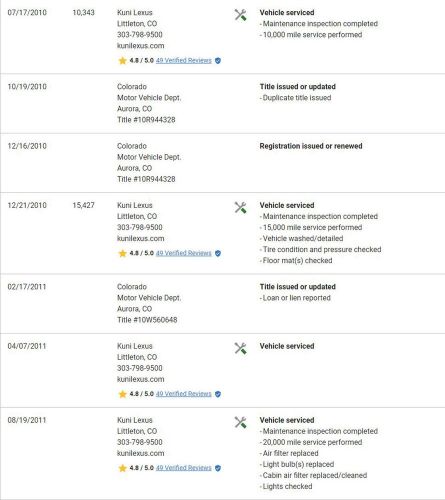Click the wrench icon for the 08/19/2011 service
The width and height of the screenshot is (445, 500).
[x=240, y=422]
